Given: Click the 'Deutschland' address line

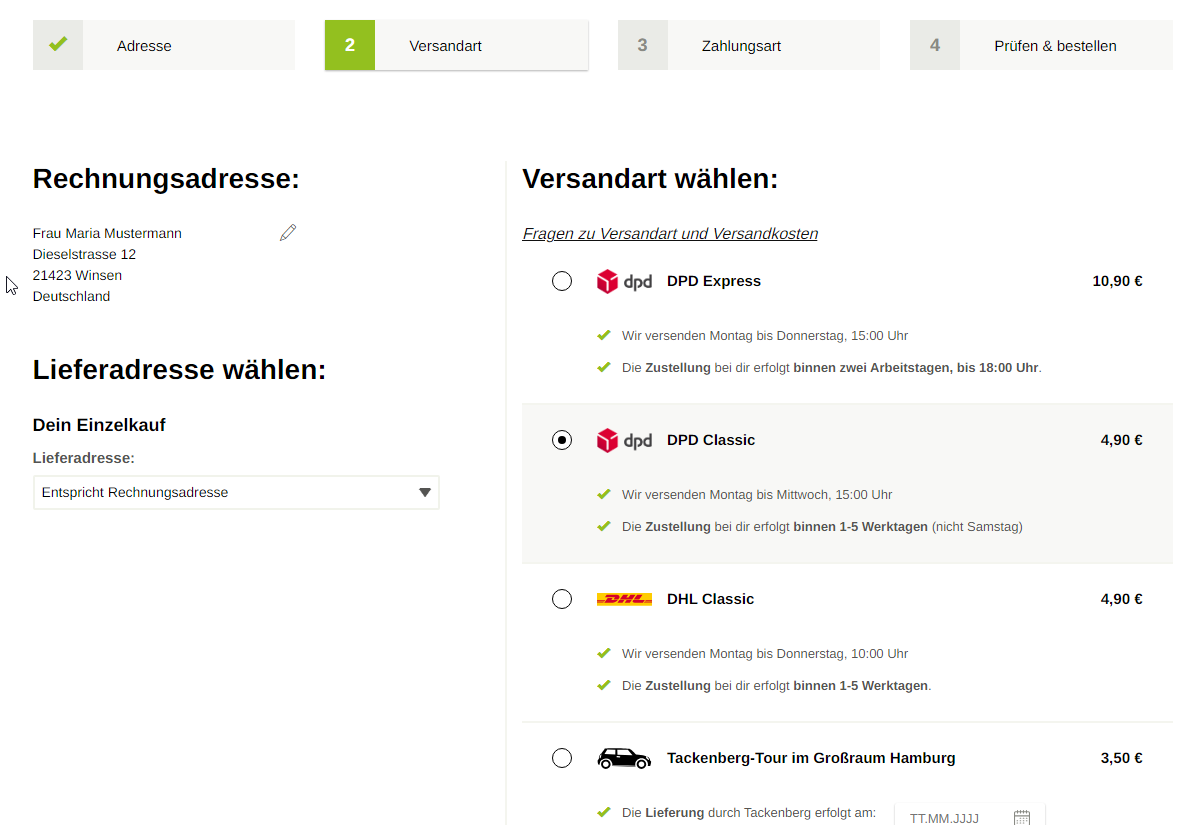Looking at the screenshot, I should click(x=72, y=296).
